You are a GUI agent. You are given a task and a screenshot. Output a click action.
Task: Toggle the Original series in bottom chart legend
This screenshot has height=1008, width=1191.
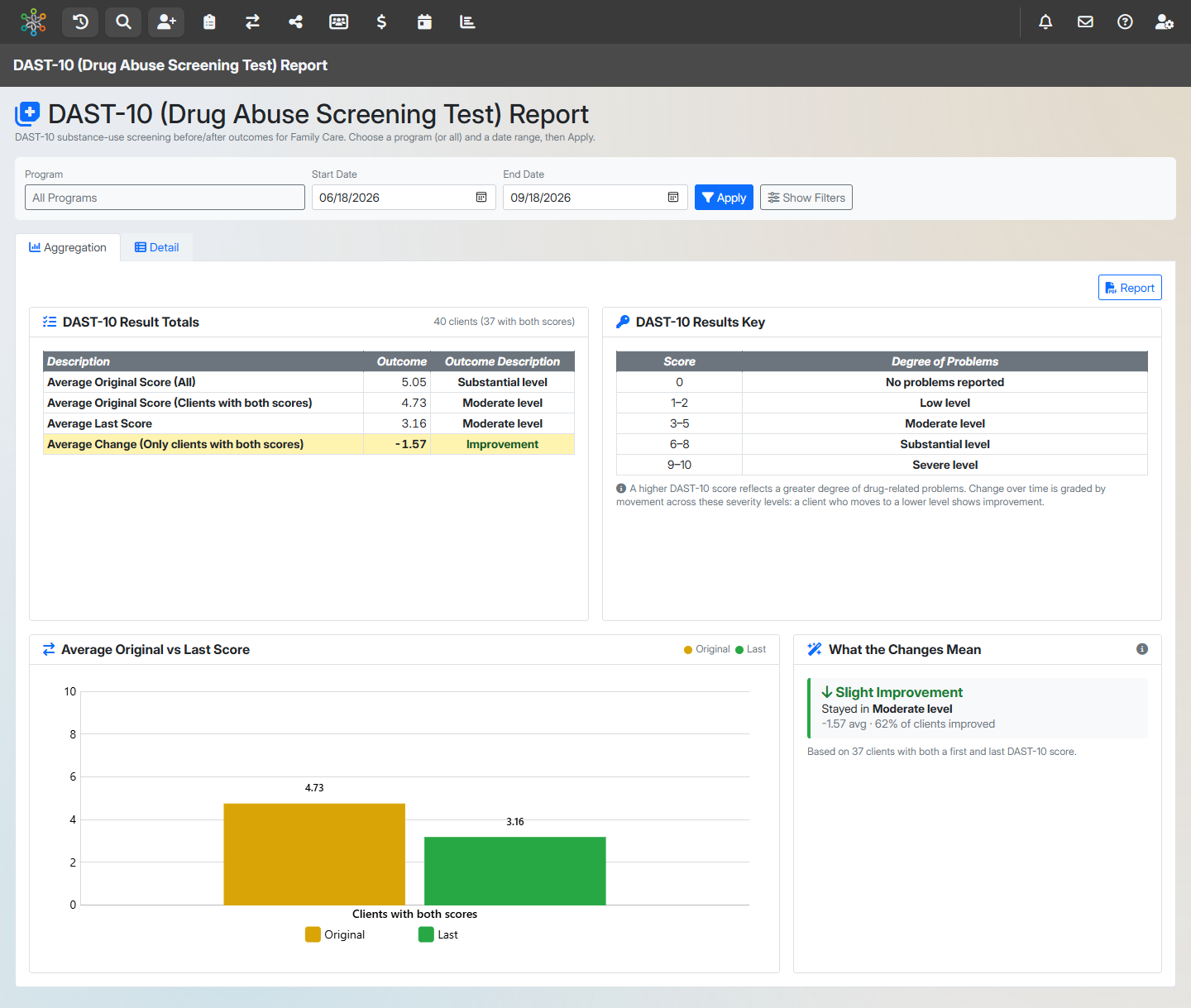click(x=335, y=934)
